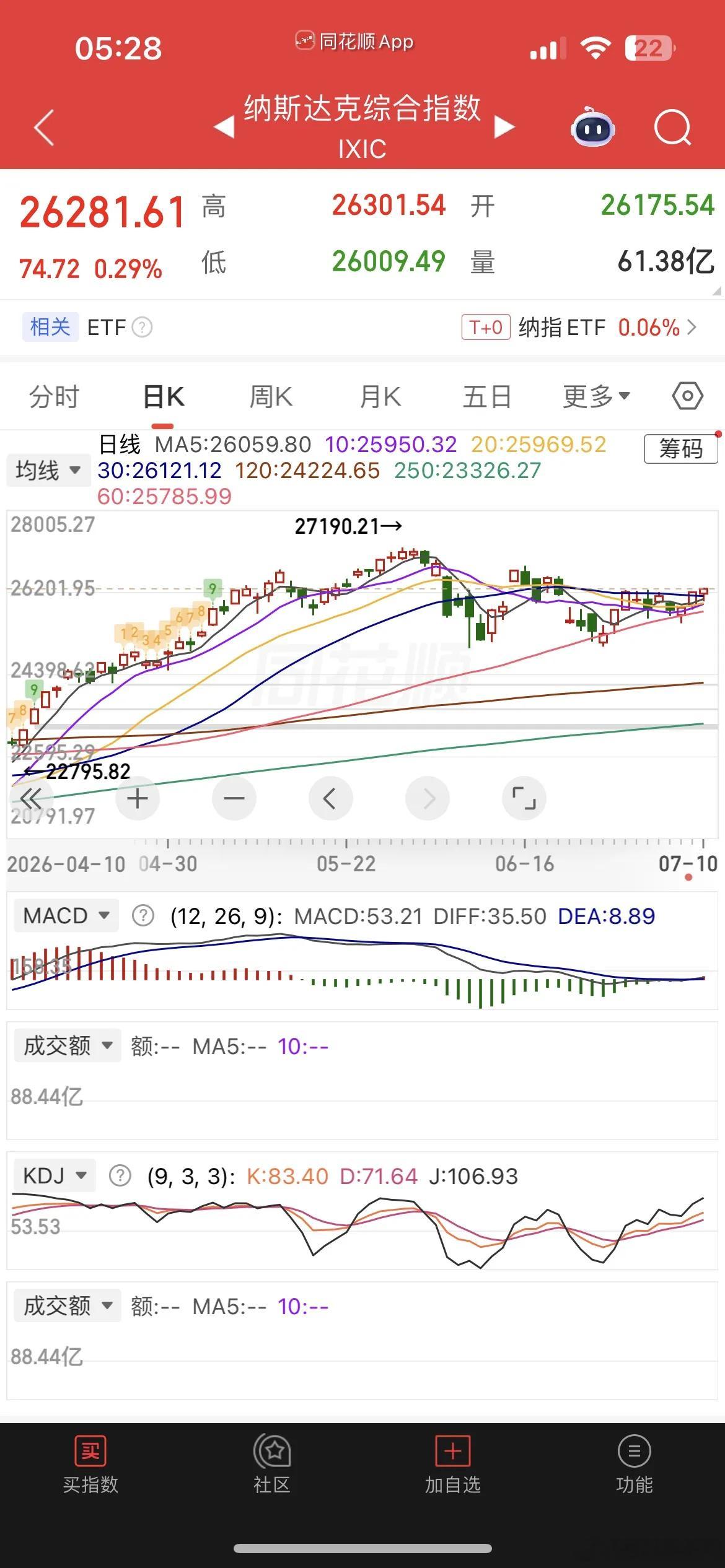This screenshot has width=725, height=1568.
Task: Tap the 22795.82 low price label
Action: pos(77,772)
